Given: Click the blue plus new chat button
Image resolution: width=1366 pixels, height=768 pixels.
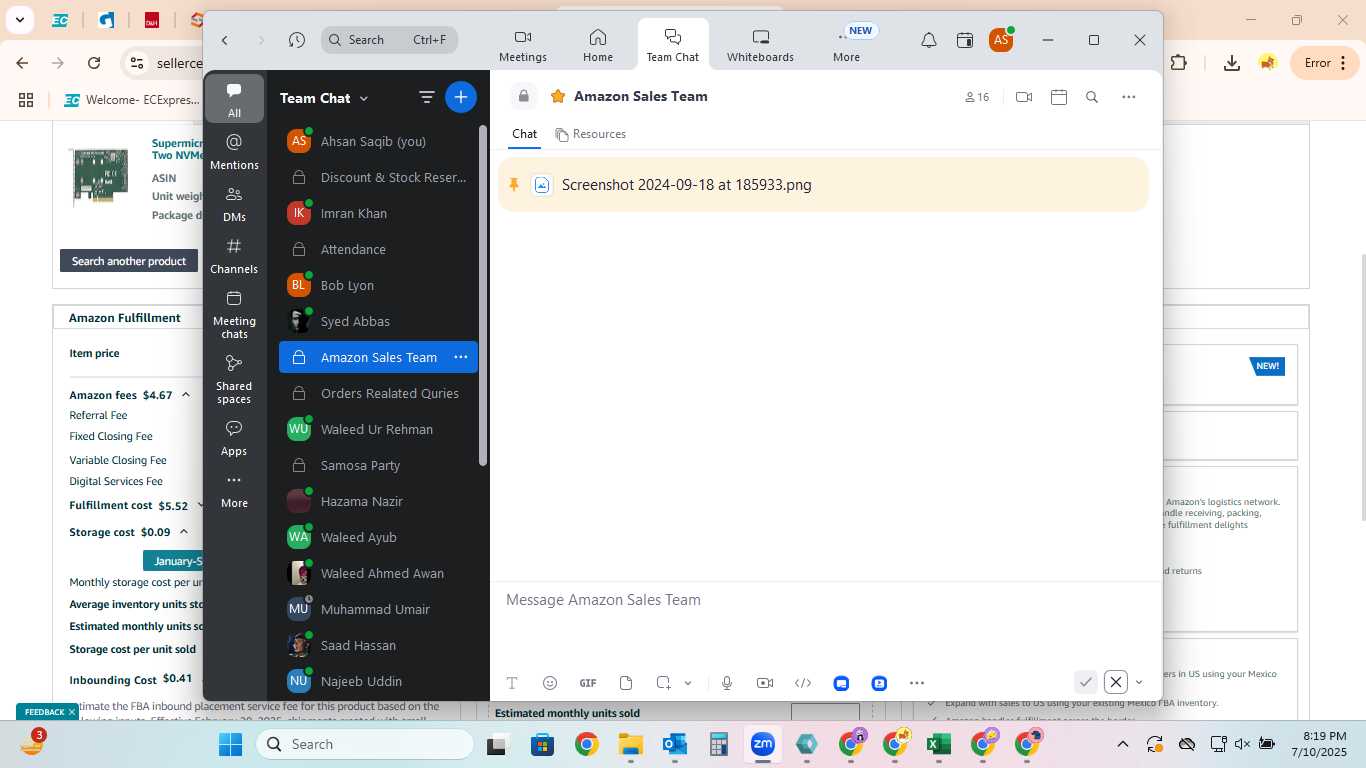Looking at the screenshot, I should click(x=461, y=97).
